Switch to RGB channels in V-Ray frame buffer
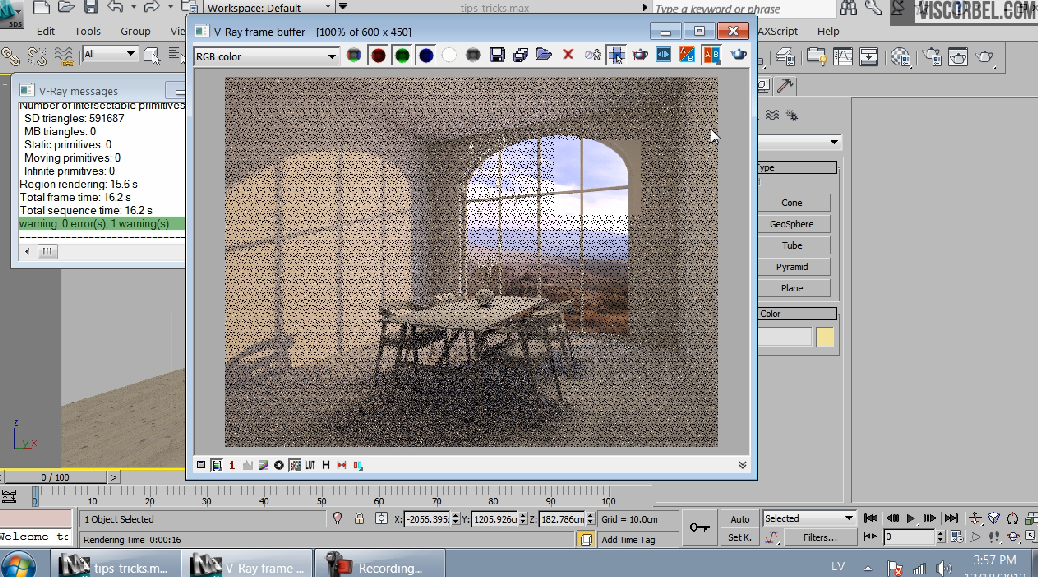 pos(354,56)
